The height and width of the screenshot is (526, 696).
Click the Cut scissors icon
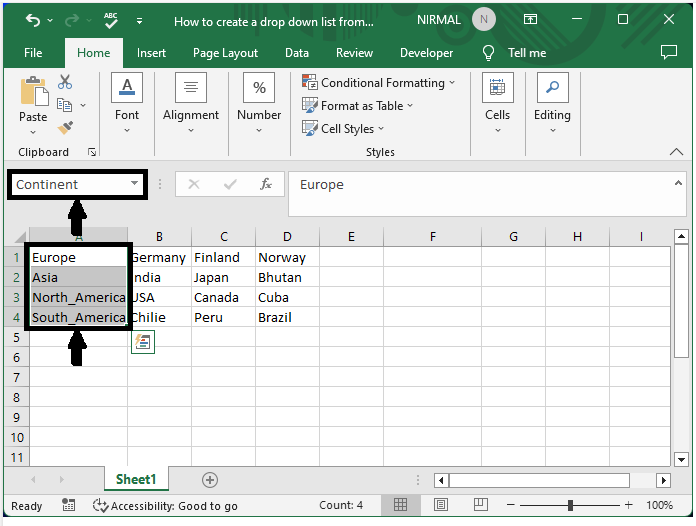coord(65,82)
